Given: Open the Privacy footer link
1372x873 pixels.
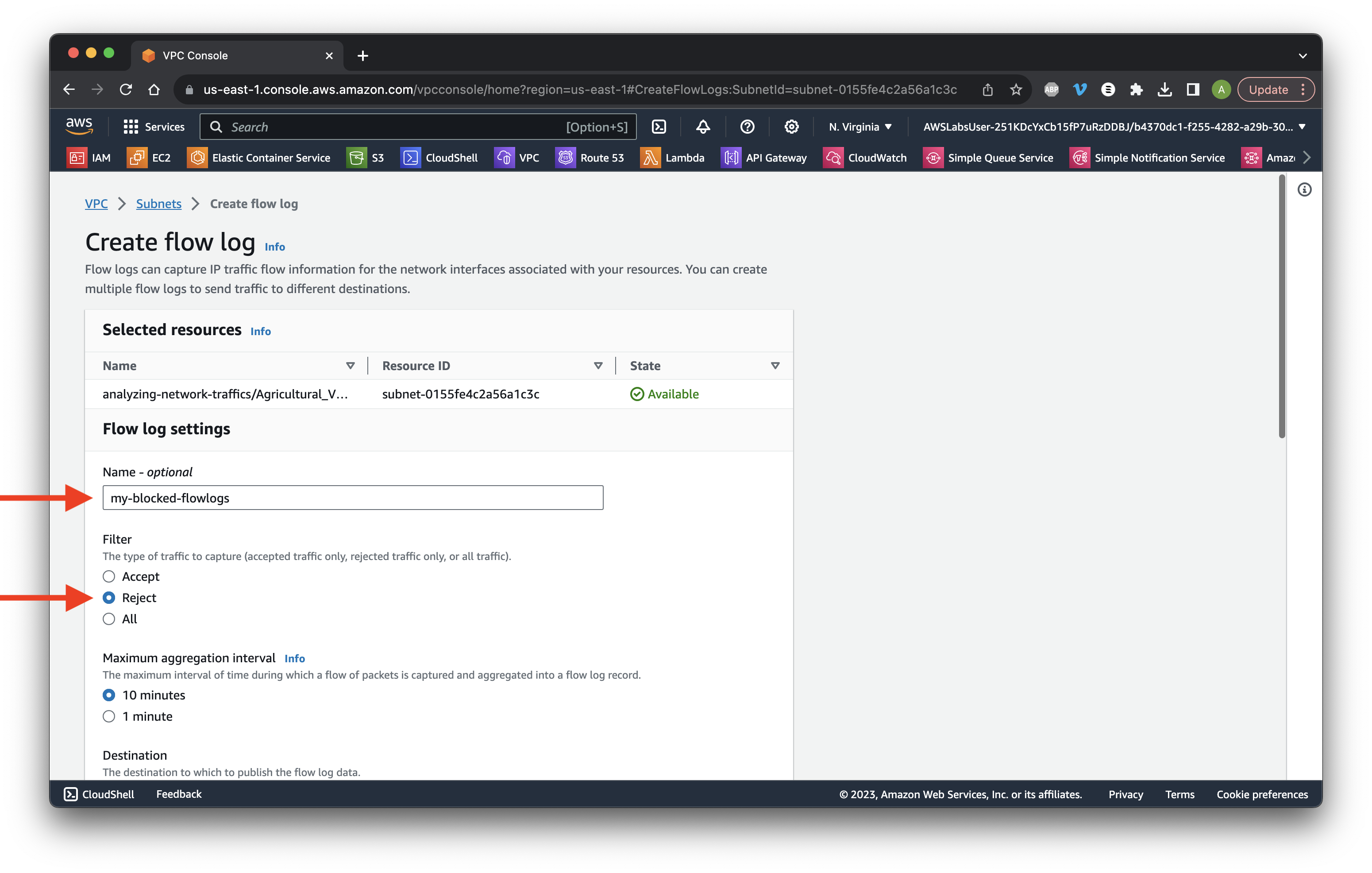Looking at the screenshot, I should (1126, 794).
